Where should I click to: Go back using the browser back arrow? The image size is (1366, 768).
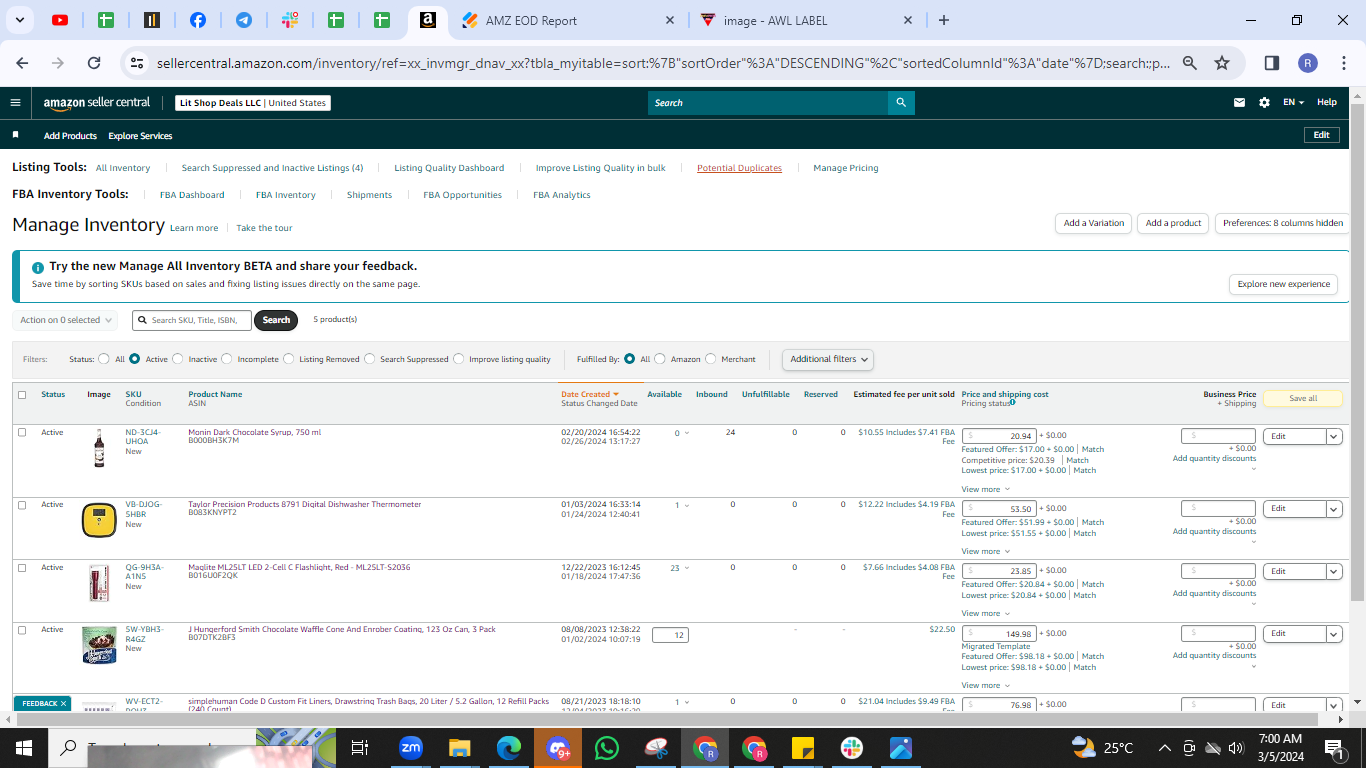[22, 63]
